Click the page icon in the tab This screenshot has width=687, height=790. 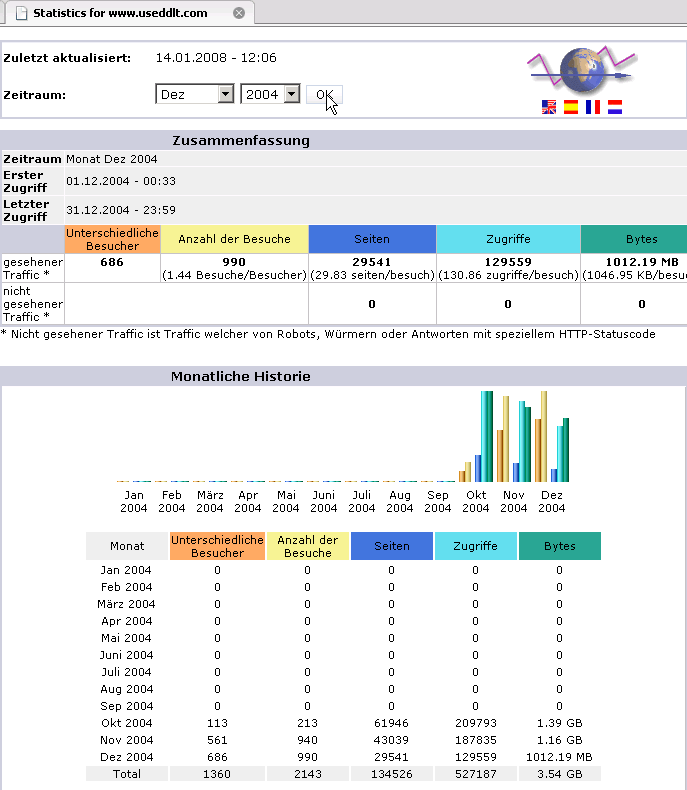pos(21,13)
